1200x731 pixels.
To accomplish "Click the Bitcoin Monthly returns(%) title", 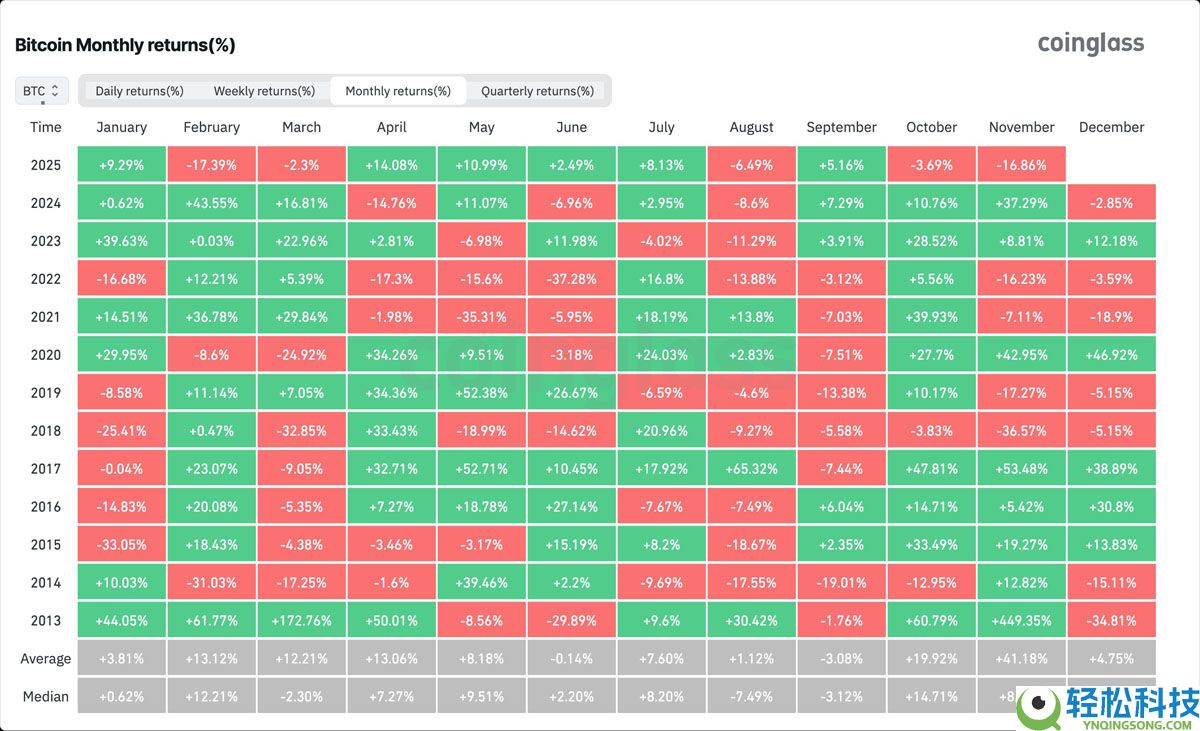I will [125, 45].
